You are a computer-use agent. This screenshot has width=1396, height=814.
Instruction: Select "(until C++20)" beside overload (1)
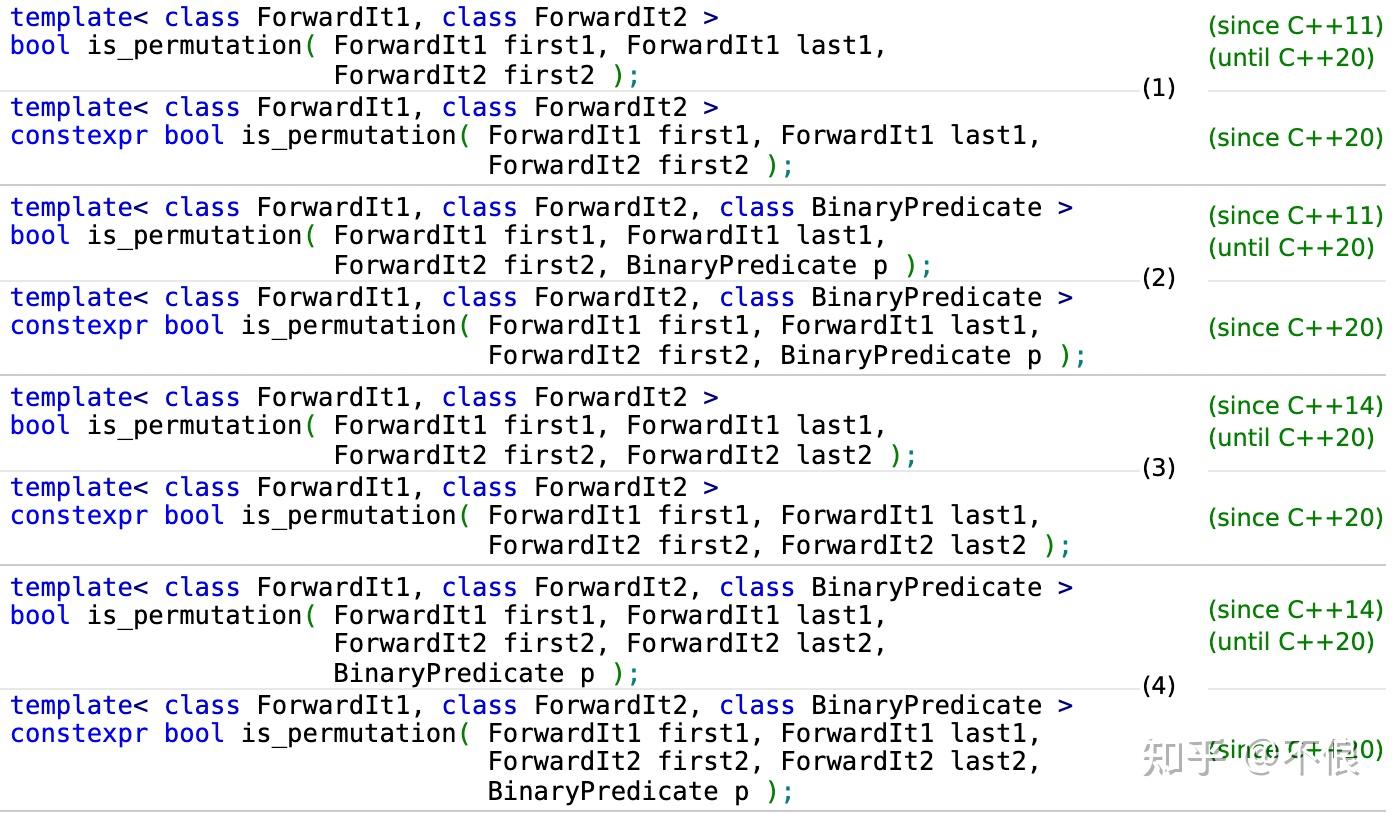pos(1292,58)
